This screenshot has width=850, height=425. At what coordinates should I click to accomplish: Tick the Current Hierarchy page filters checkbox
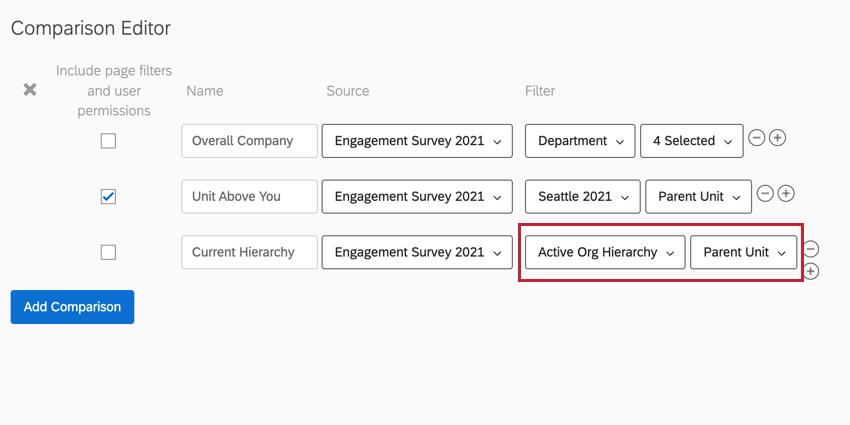[108, 252]
